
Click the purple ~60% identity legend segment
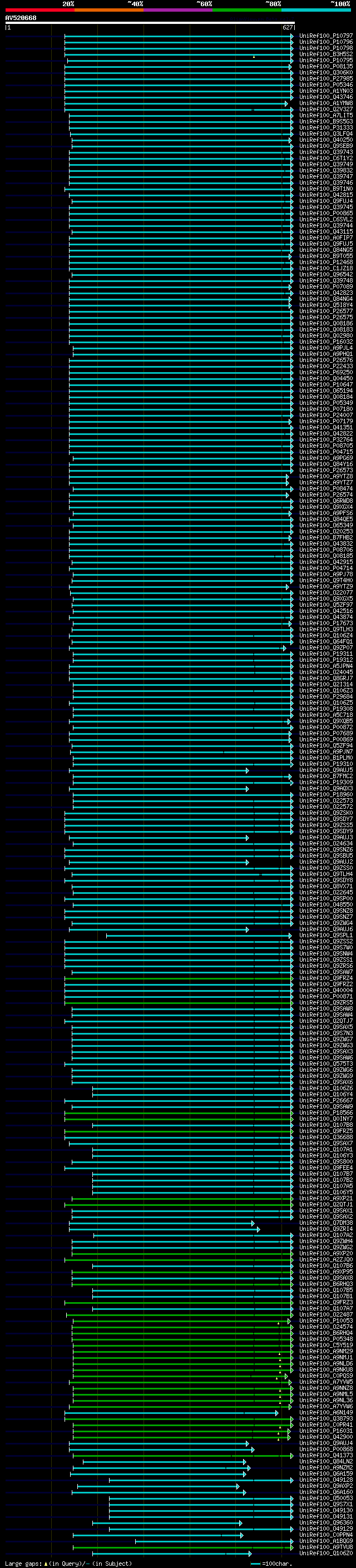[x=177, y=10]
